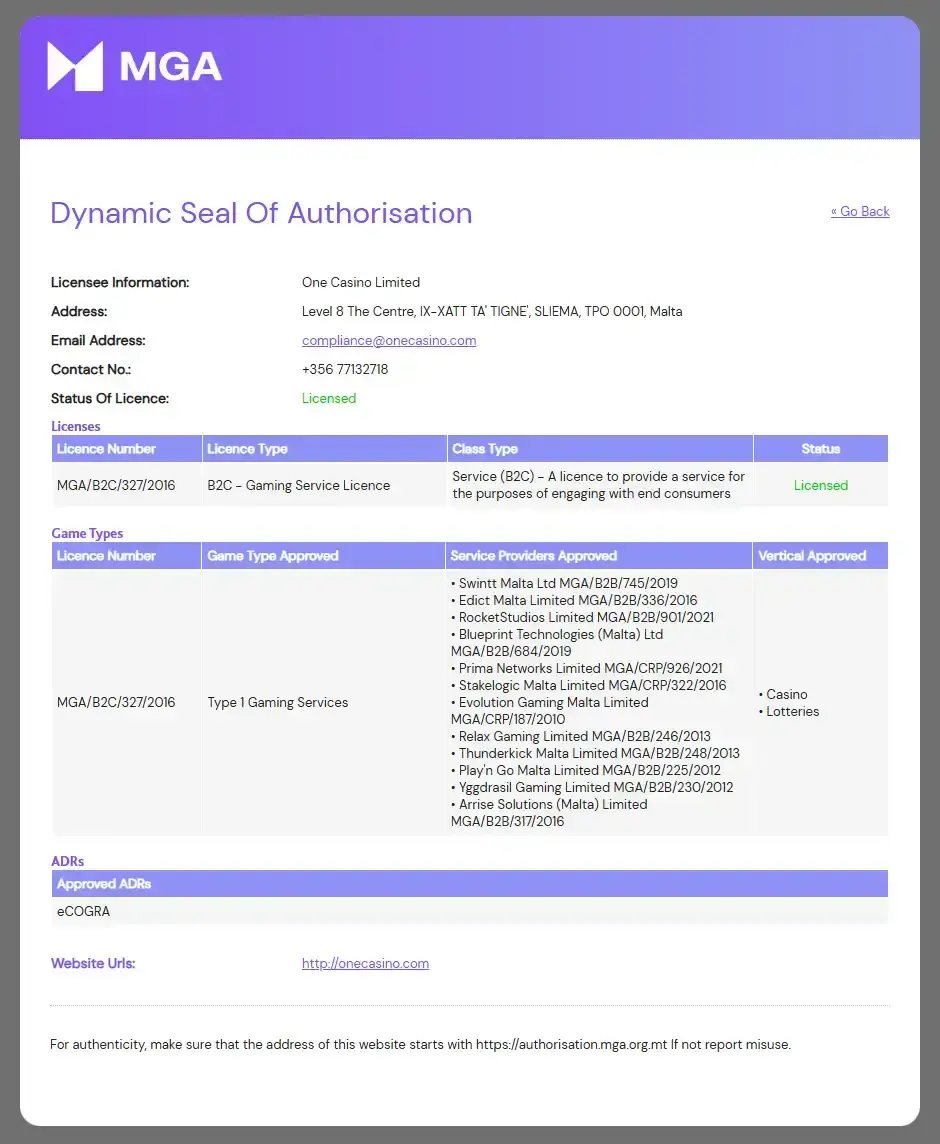
Task: Click the Service (B2C) class type description
Action: pyautogui.click(x=598, y=484)
